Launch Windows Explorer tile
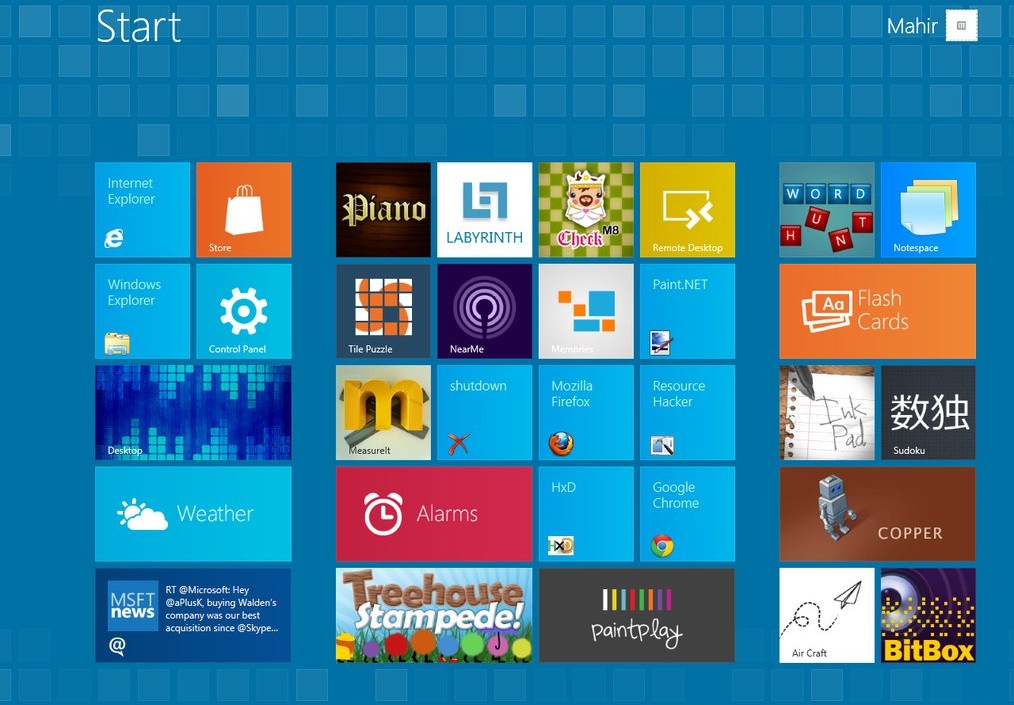Viewport: 1014px width, 705px height. click(x=142, y=311)
